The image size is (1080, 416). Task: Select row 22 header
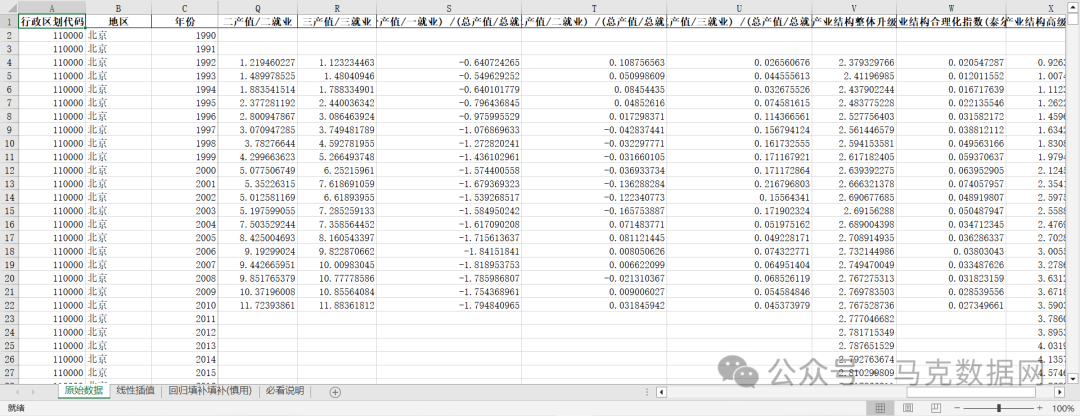pyautogui.click(x=8, y=305)
